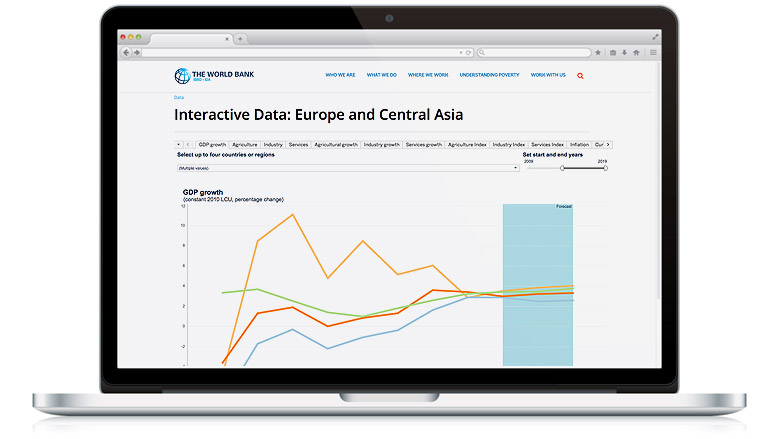Viewport: 780px width, 439px height.
Task: Click the browser forward arrow button
Action: pyautogui.click(x=136, y=52)
